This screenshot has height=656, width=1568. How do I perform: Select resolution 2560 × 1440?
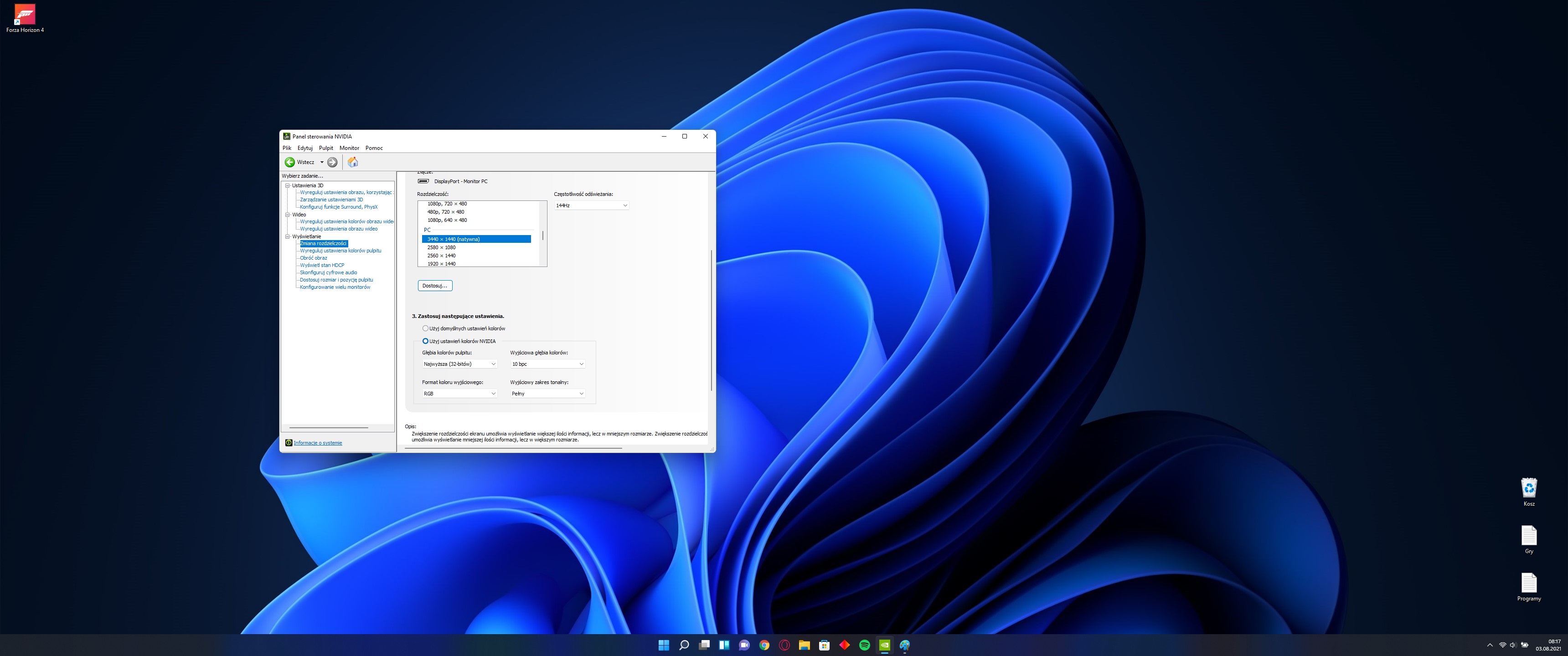point(441,256)
